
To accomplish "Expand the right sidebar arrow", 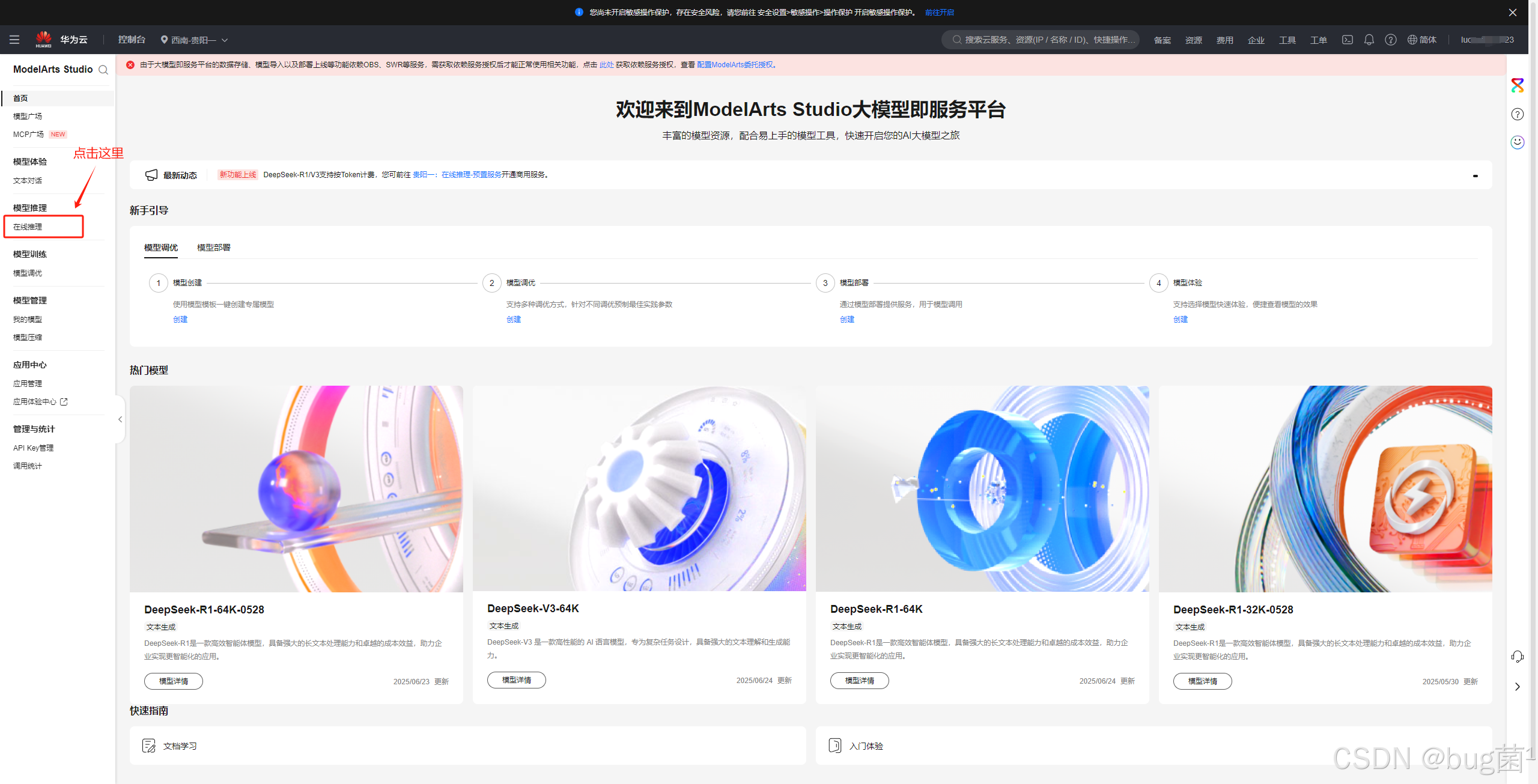I will click(1518, 687).
